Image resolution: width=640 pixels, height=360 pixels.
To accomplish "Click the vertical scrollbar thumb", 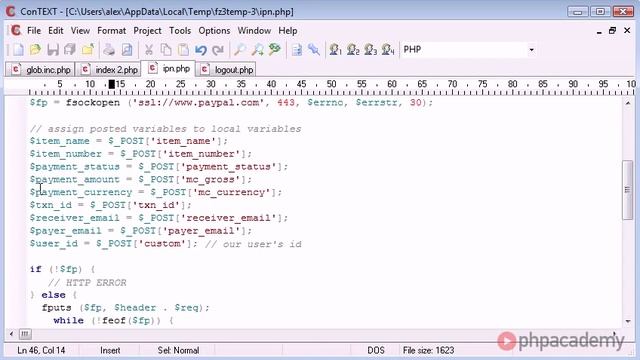I will click(628, 190).
